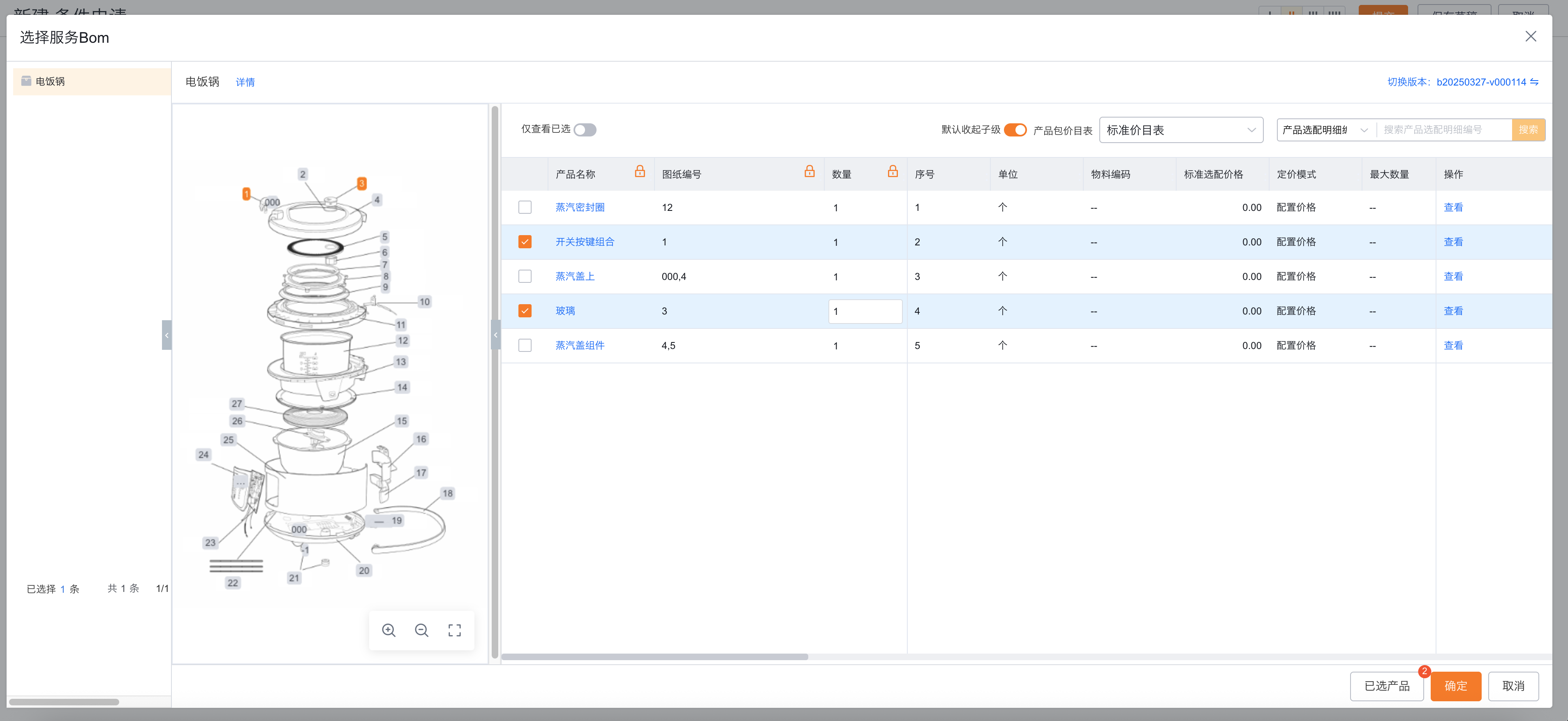Toggle the 仅查看已选 switch
1568x721 pixels.
pyautogui.click(x=585, y=129)
